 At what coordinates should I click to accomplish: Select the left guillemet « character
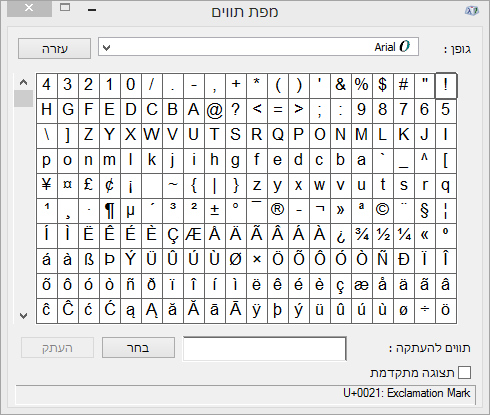click(425, 236)
